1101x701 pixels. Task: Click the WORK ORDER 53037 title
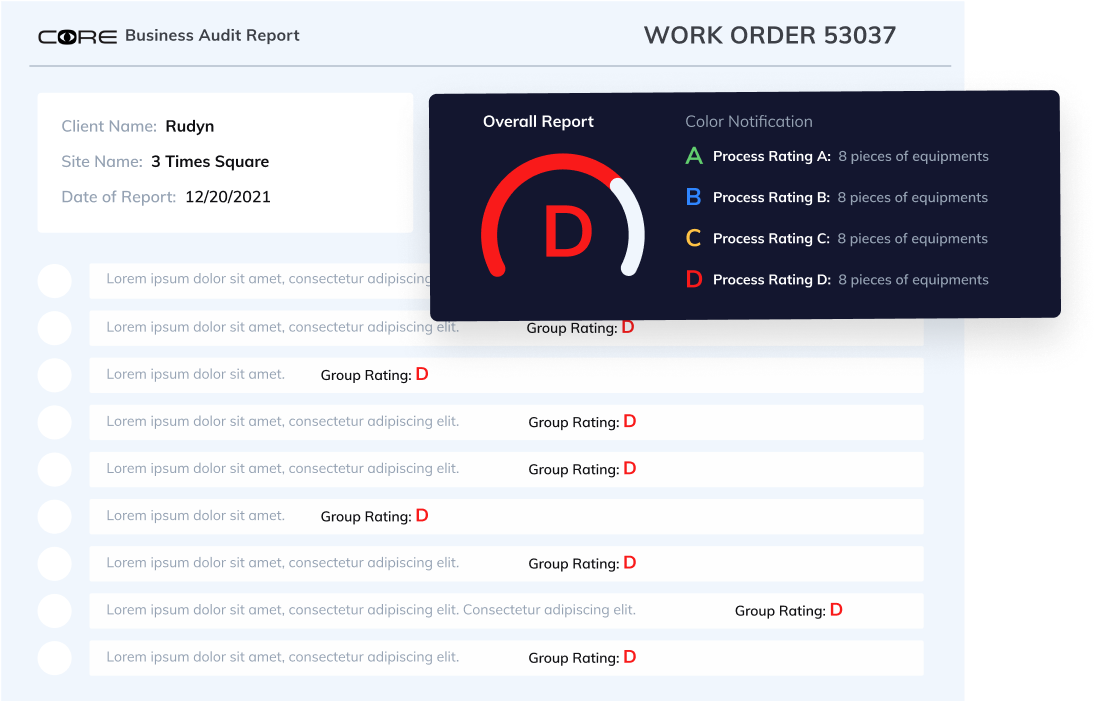point(769,36)
